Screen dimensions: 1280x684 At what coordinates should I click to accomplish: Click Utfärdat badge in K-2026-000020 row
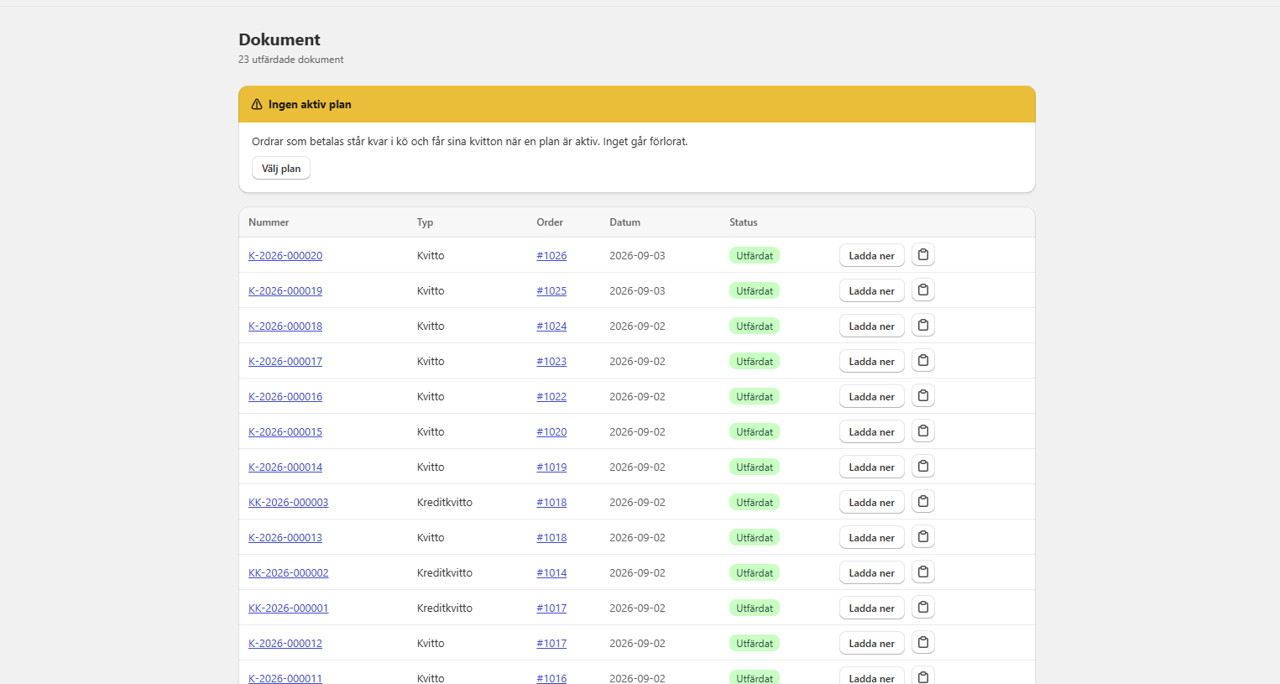pyautogui.click(x=754, y=255)
